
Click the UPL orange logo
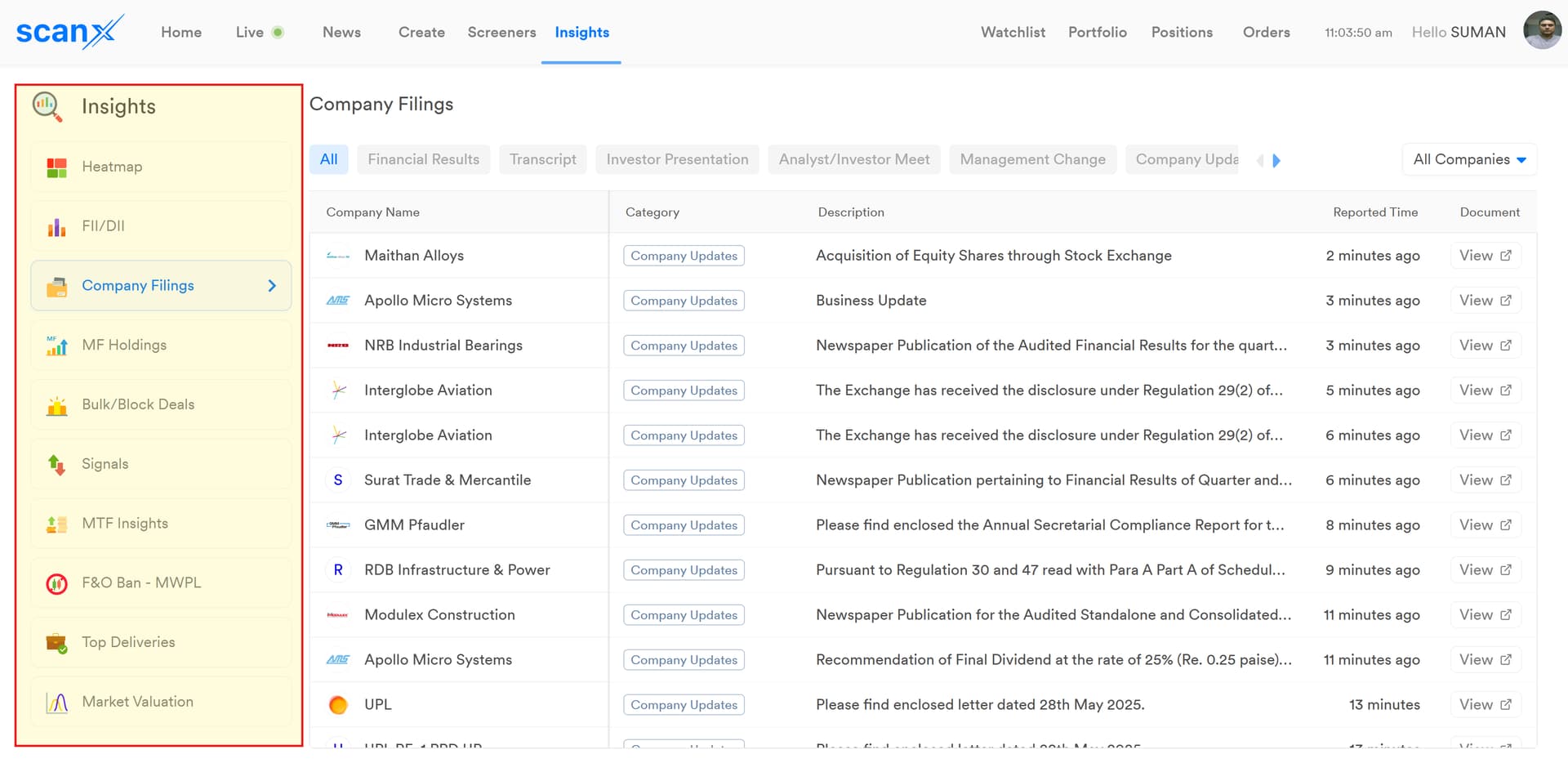338,705
